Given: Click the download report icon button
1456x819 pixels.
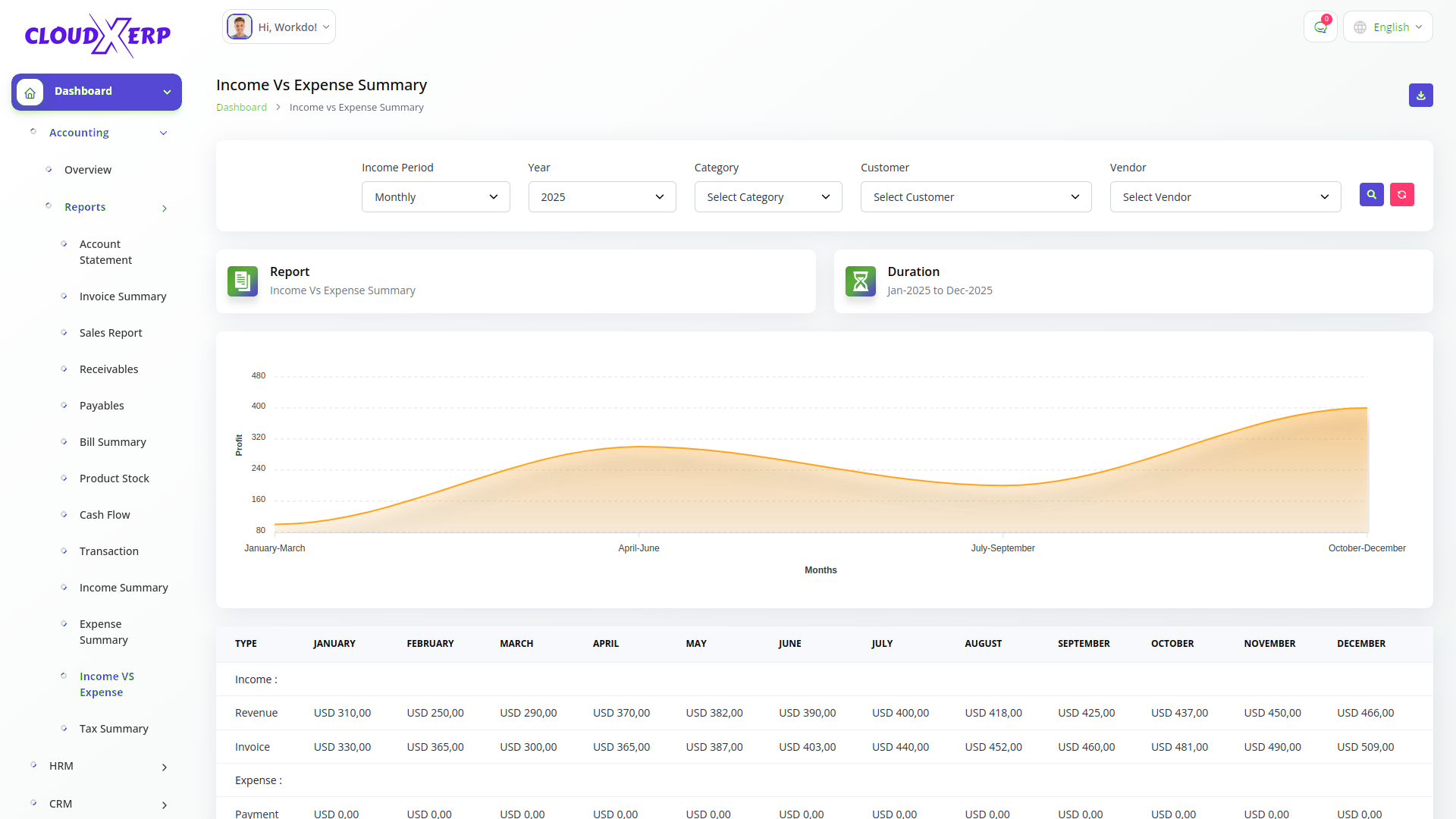Looking at the screenshot, I should [x=1420, y=96].
